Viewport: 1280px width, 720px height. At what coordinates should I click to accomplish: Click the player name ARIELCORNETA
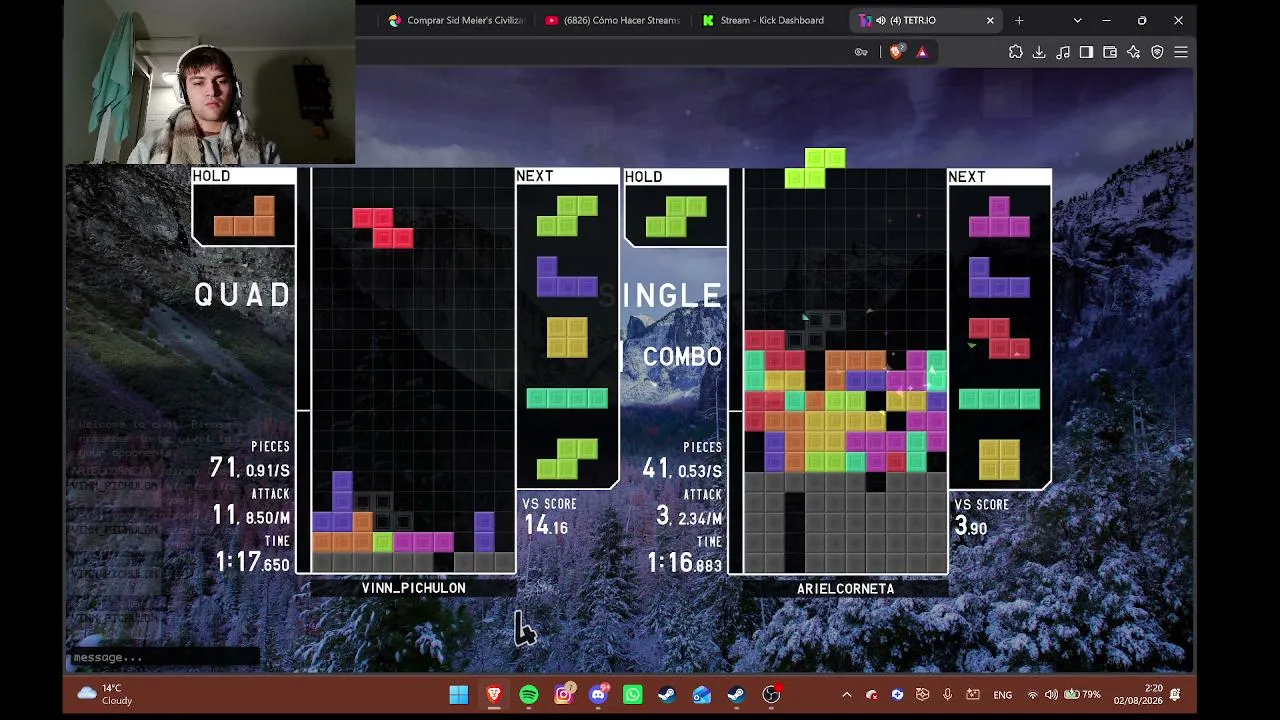[845, 589]
